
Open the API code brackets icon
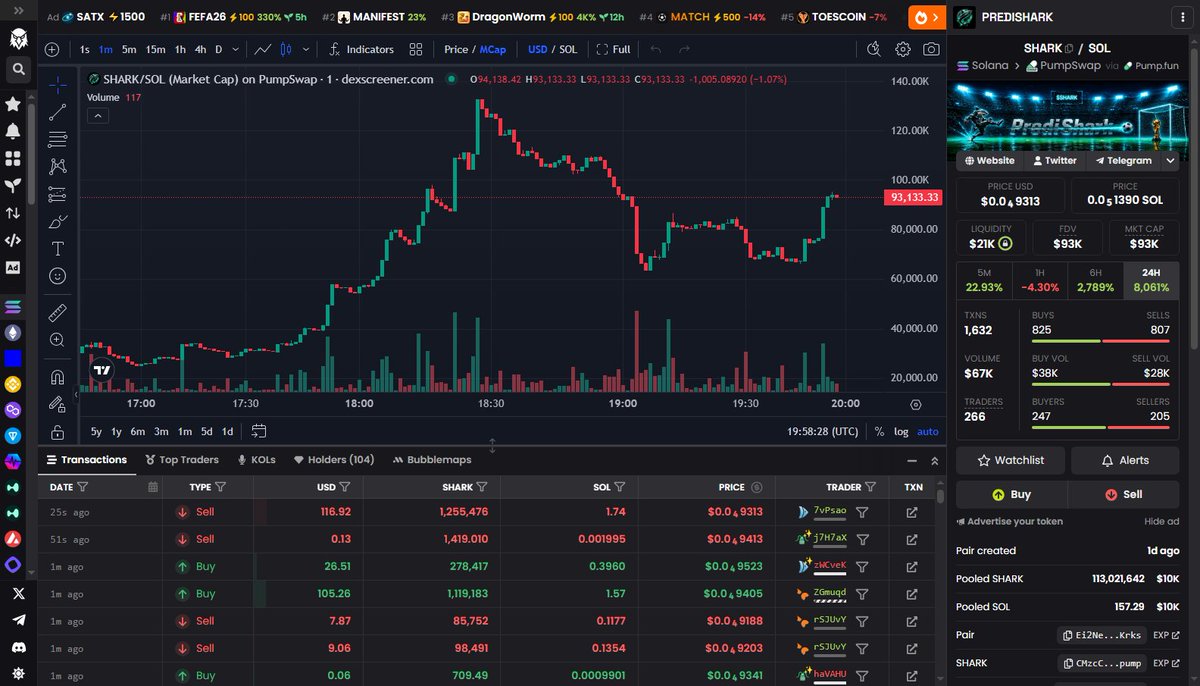coord(13,240)
